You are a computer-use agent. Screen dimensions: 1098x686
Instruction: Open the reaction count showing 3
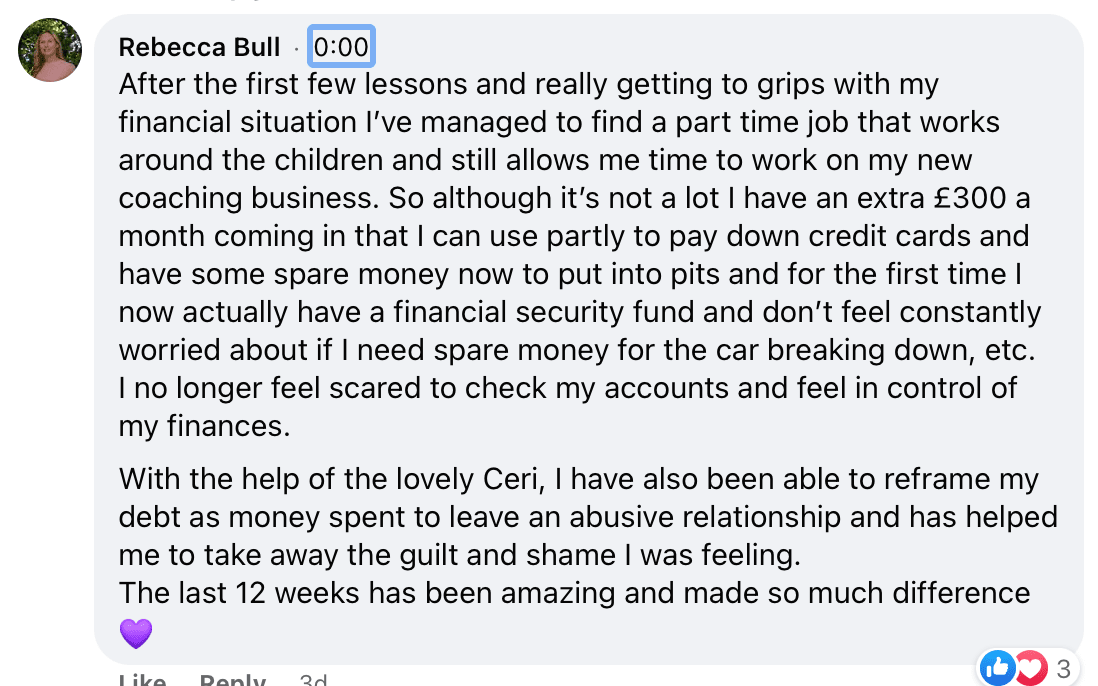1063,667
